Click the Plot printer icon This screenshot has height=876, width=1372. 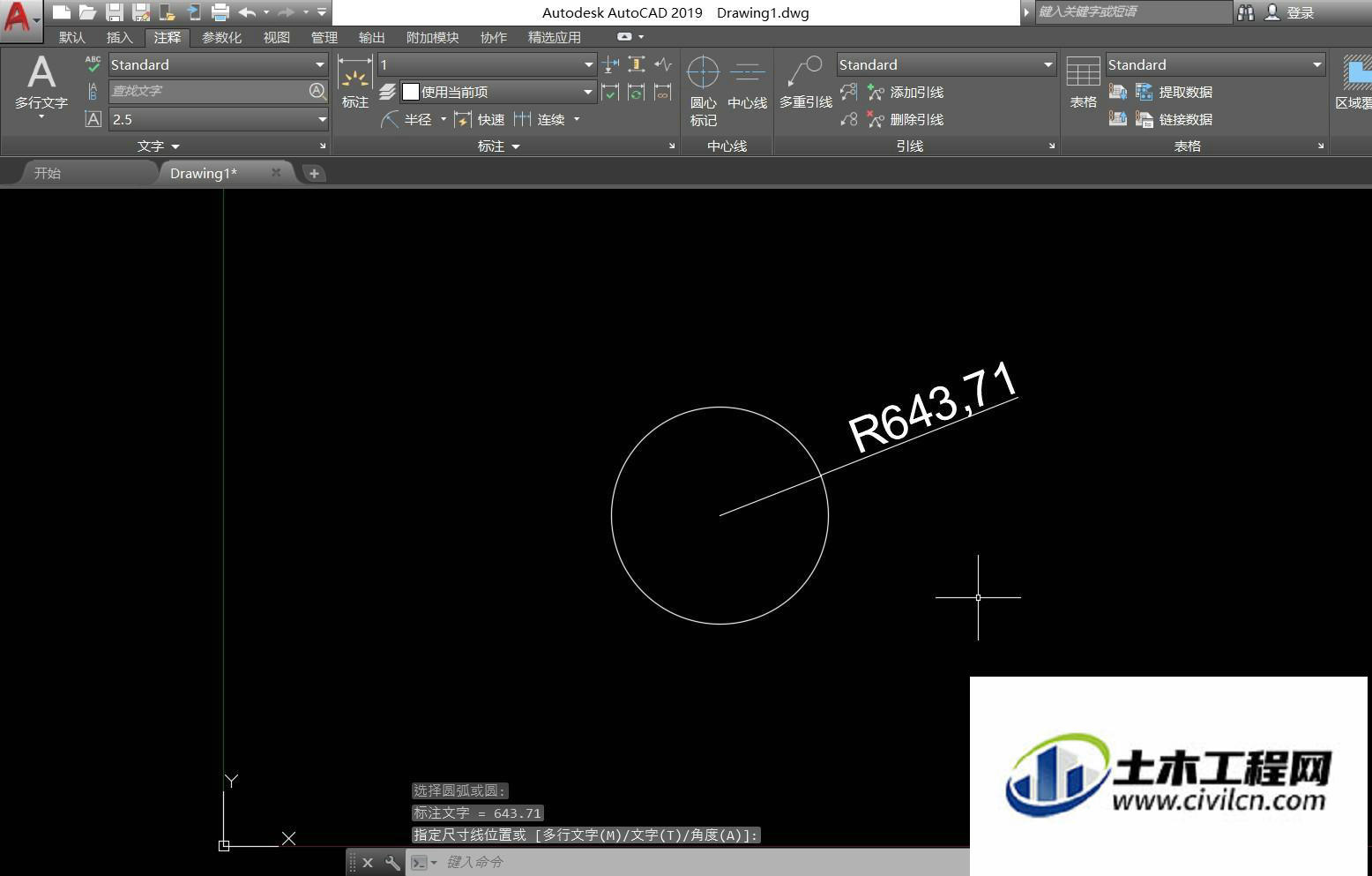click(x=220, y=12)
